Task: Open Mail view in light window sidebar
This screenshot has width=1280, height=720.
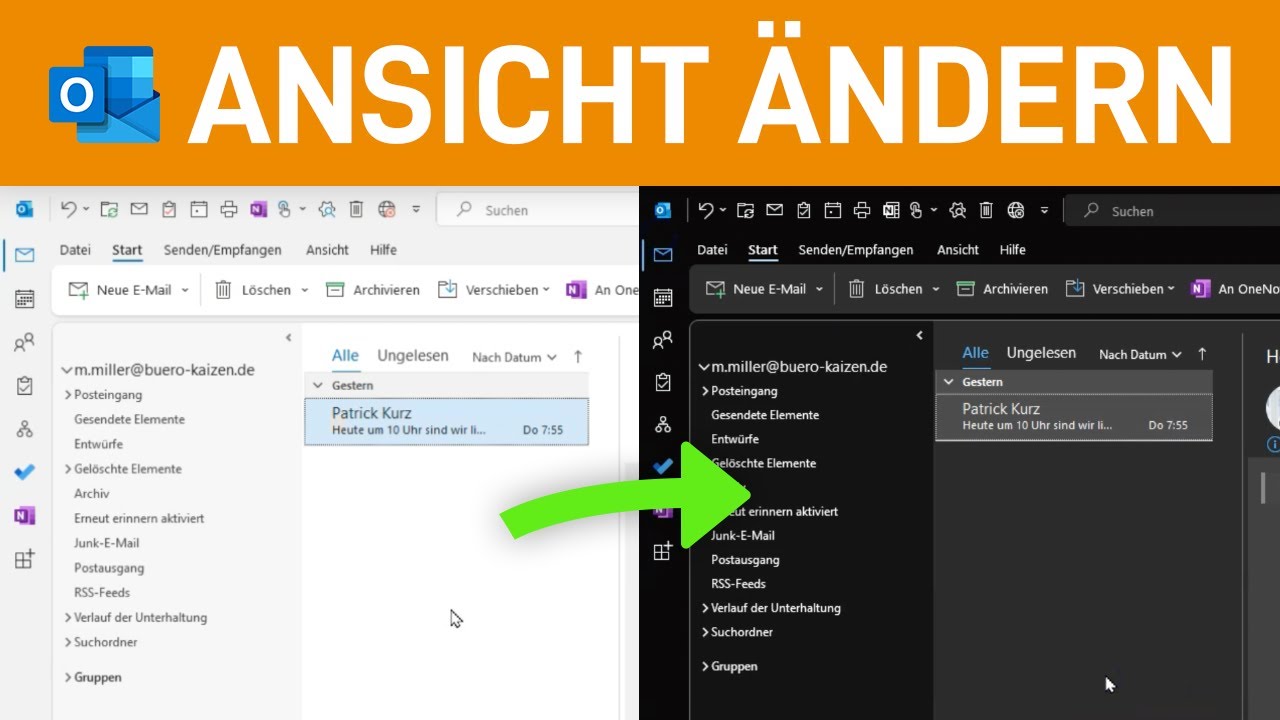Action: coord(25,255)
